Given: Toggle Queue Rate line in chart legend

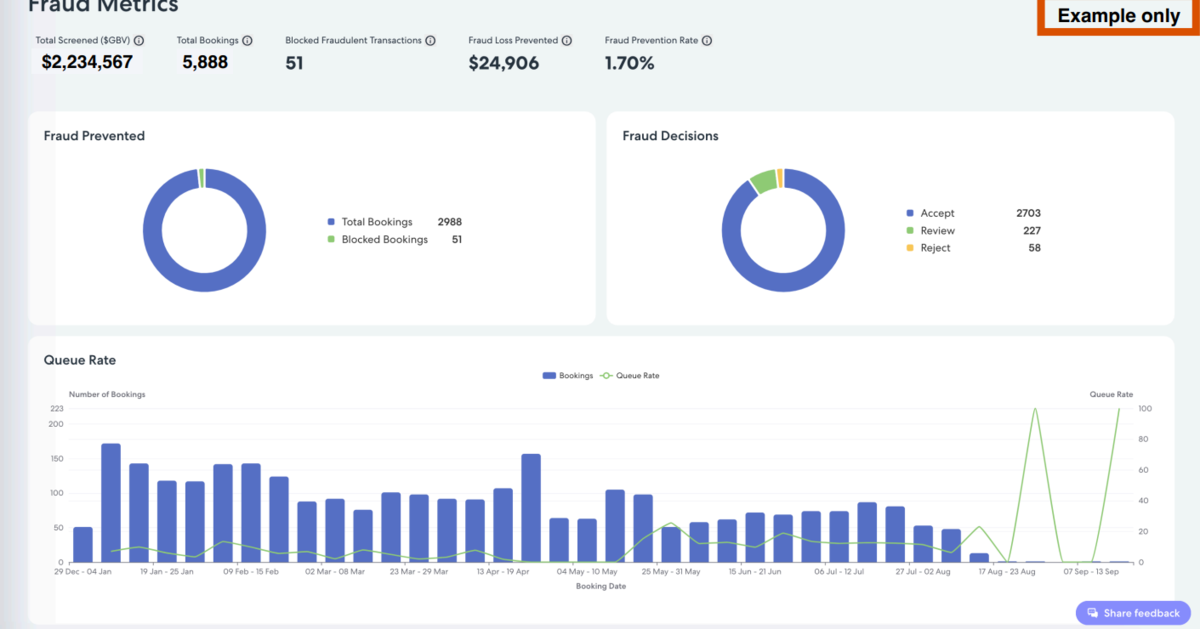Looking at the screenshot, I should click(629, 376).
